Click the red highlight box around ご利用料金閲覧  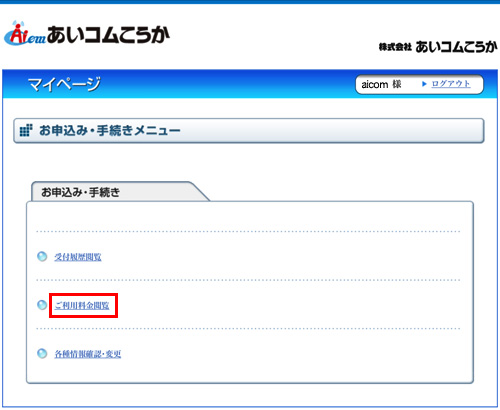(83, 305)
